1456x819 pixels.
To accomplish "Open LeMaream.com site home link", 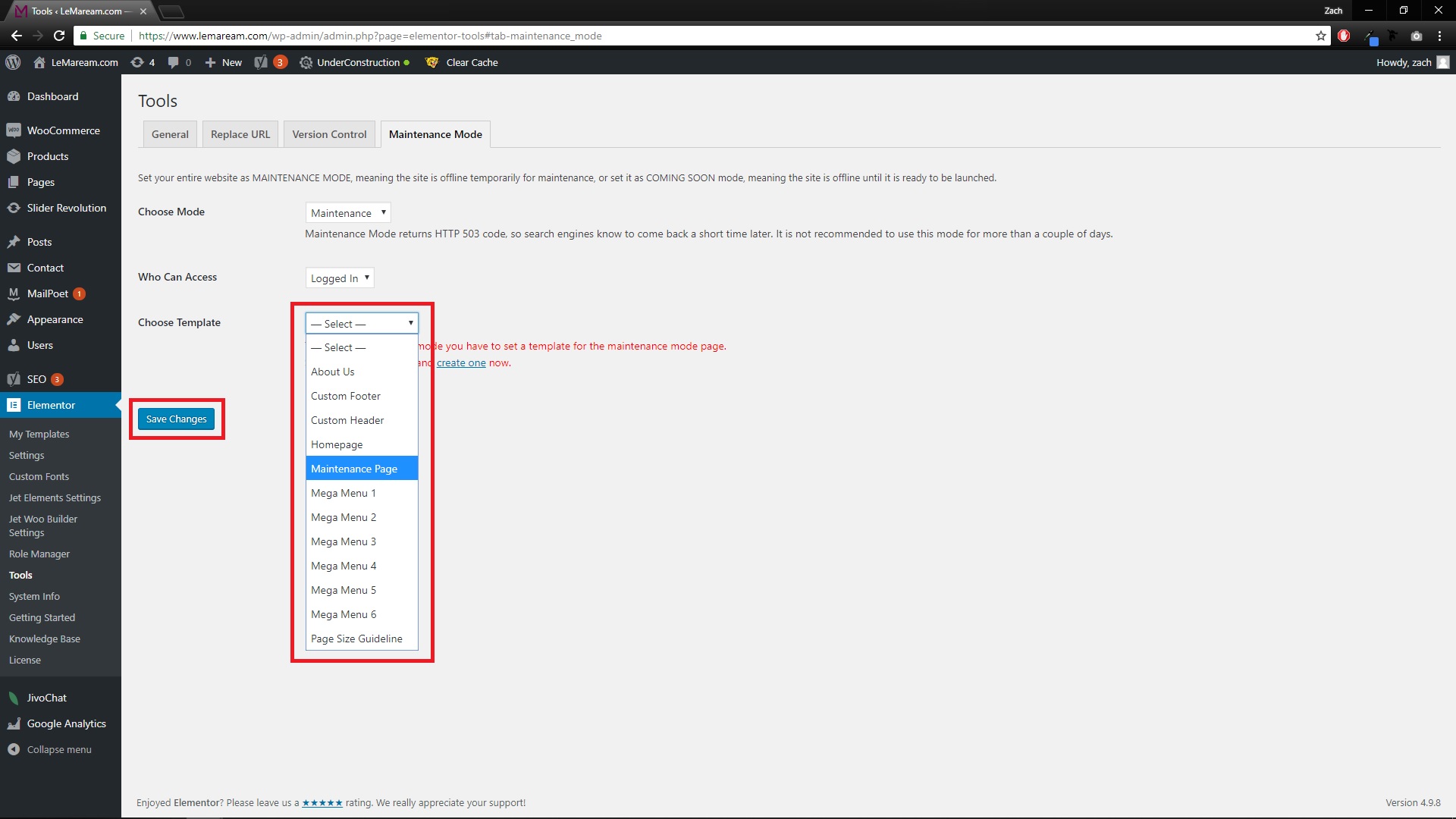I will [x=76, y=62].
